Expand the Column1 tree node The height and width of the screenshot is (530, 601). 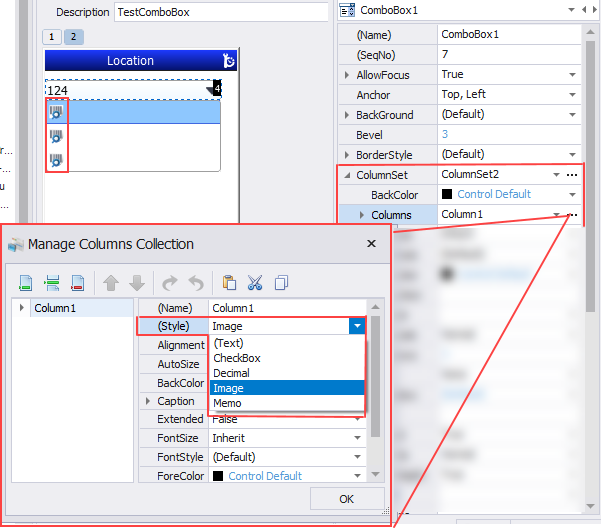tap(22, 308)
